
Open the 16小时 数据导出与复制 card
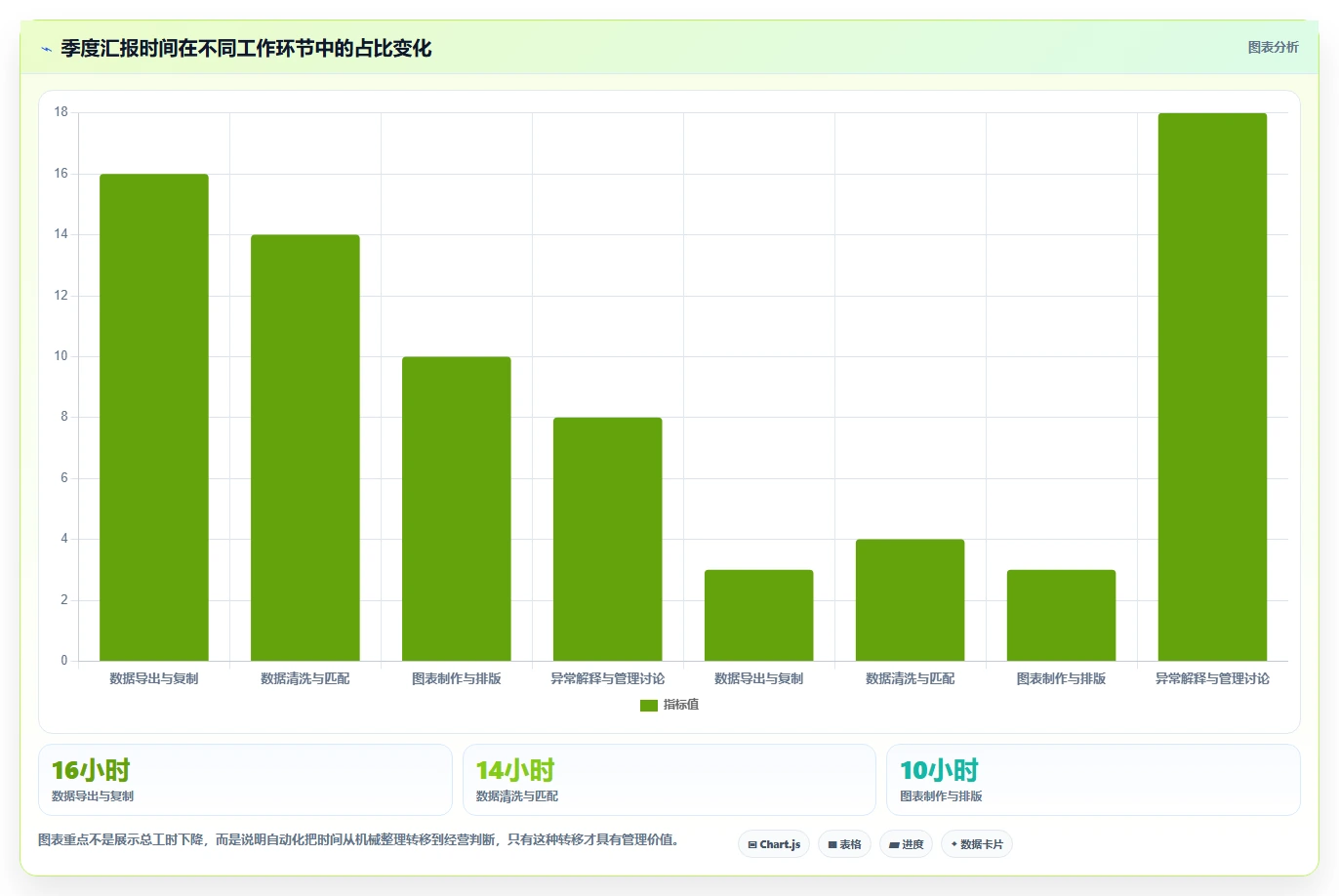coord(245,780)
